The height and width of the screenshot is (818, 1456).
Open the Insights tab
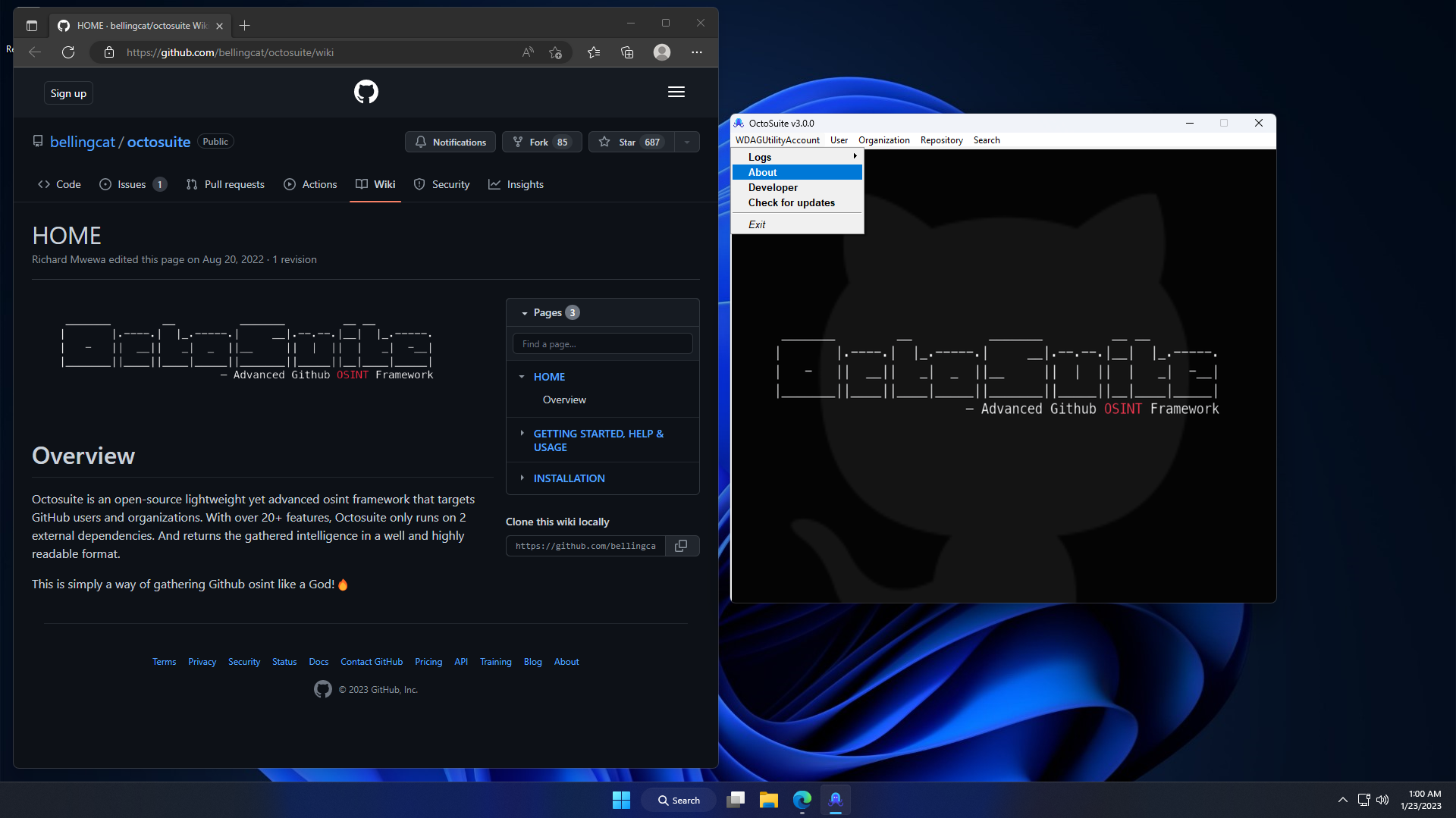(x=516, y=184)
